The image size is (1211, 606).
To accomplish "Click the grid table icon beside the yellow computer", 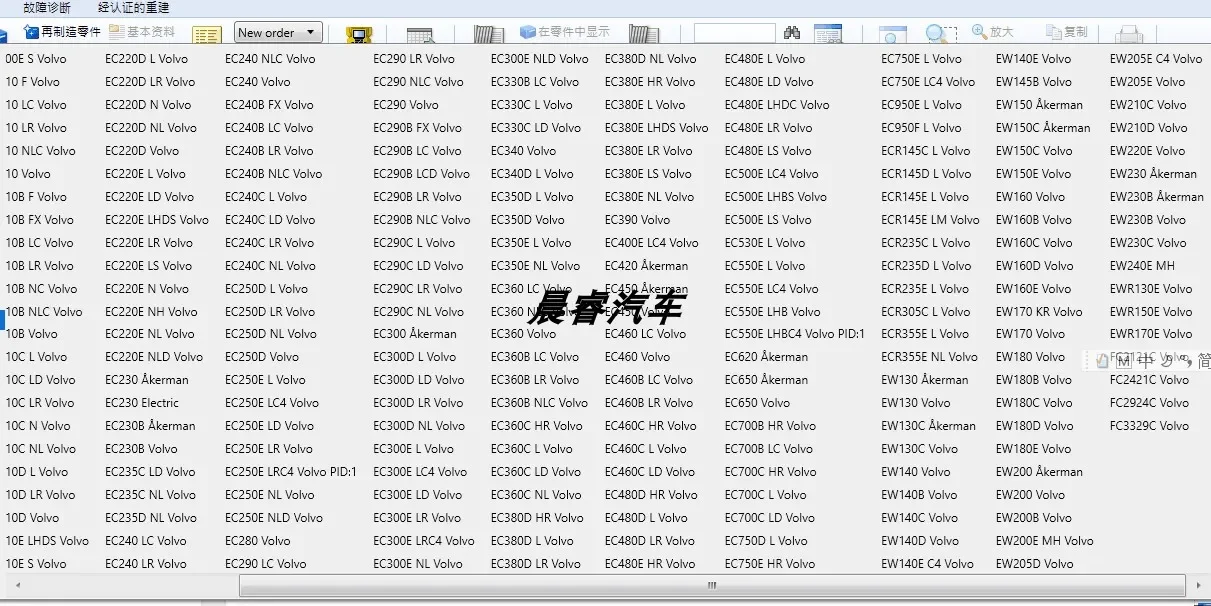I will tap(420, 35).
